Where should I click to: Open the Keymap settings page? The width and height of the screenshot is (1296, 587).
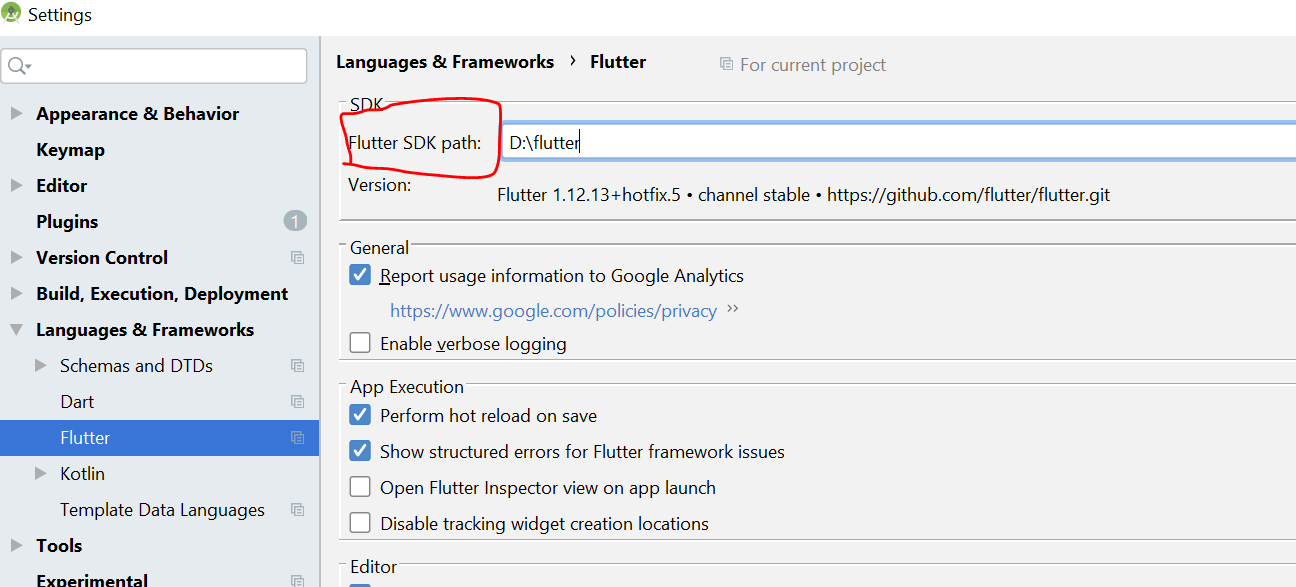[70, 150]
